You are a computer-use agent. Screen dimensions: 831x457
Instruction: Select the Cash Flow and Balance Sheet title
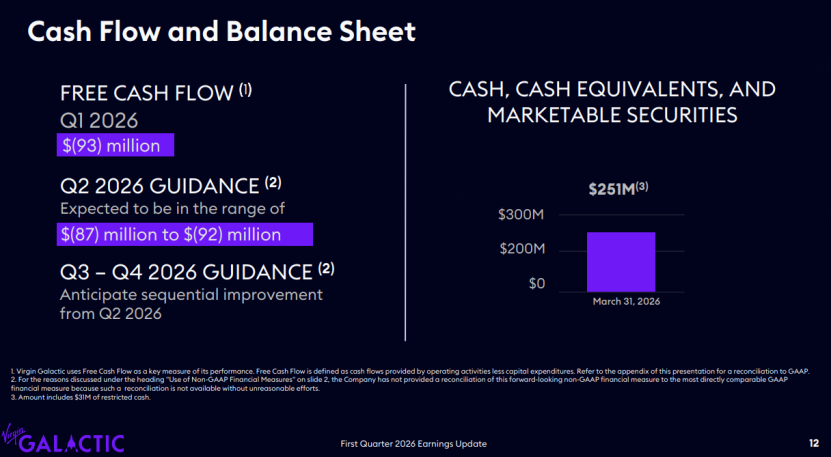coord(222,32)
